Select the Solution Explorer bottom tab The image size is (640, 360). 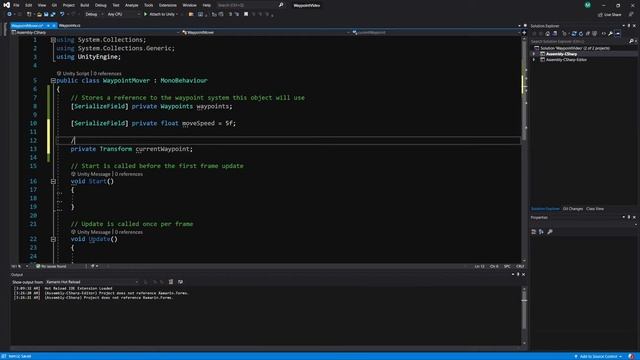point(545,209)
